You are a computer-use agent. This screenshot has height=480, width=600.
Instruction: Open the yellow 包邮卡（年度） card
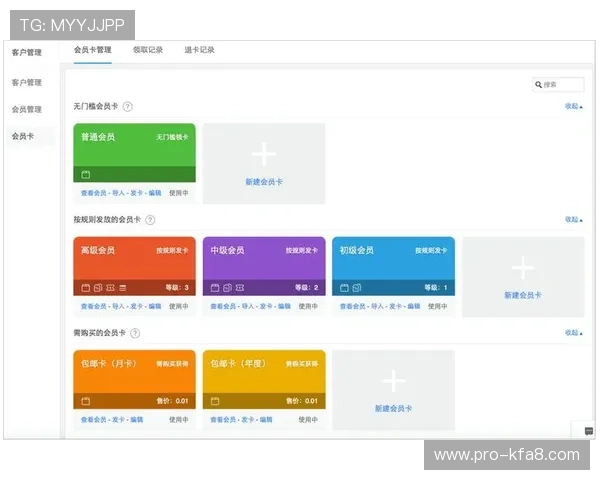[x=264, y=379]
